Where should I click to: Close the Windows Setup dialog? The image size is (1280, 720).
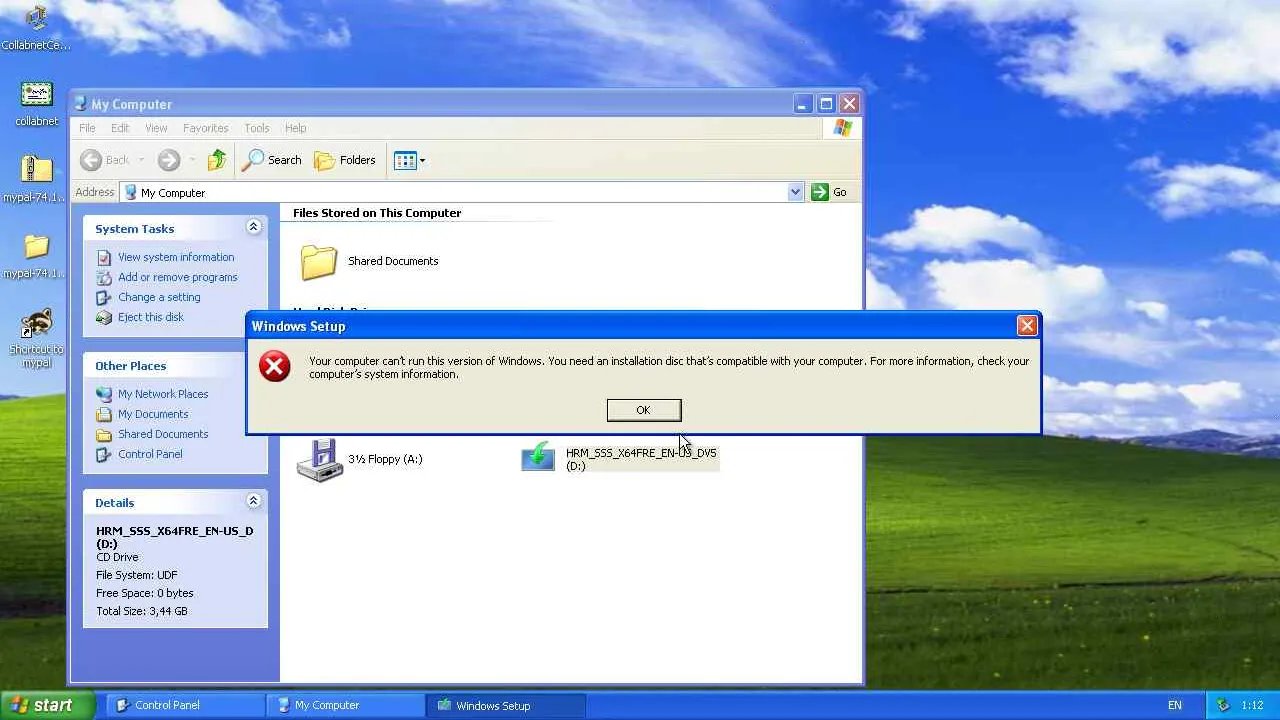pyautogui.click(x=1026, y=326)
